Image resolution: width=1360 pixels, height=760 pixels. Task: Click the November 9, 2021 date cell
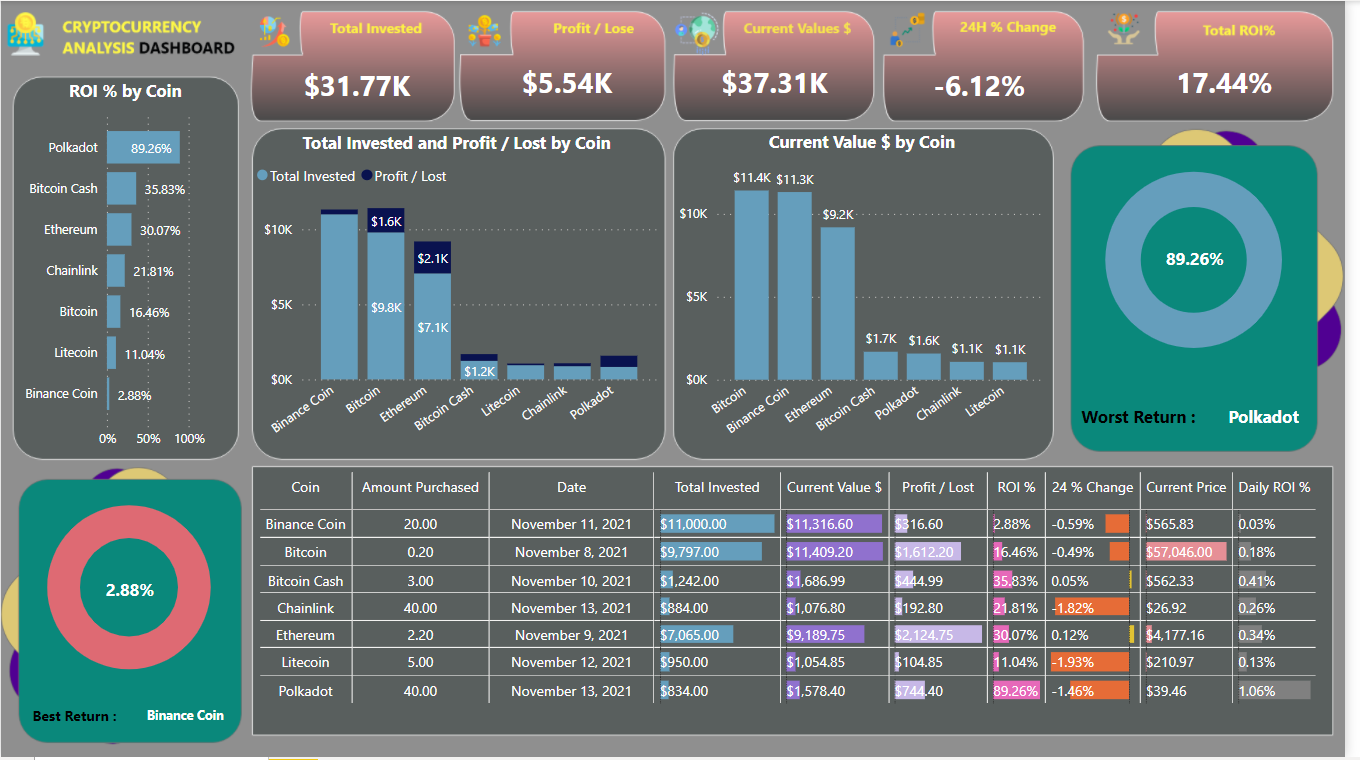click(571, 635)
